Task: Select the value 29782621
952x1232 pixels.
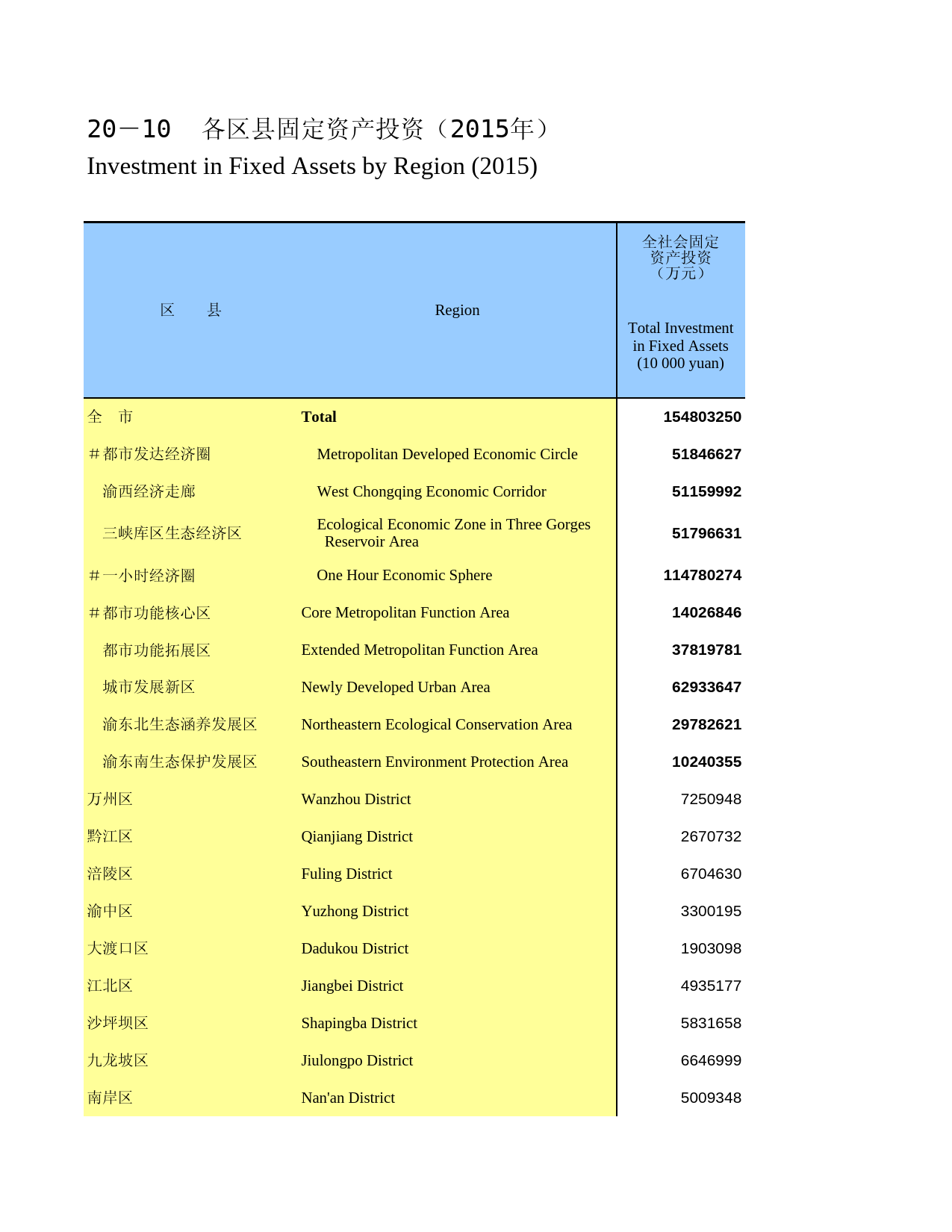Action: tap(706, 724)
